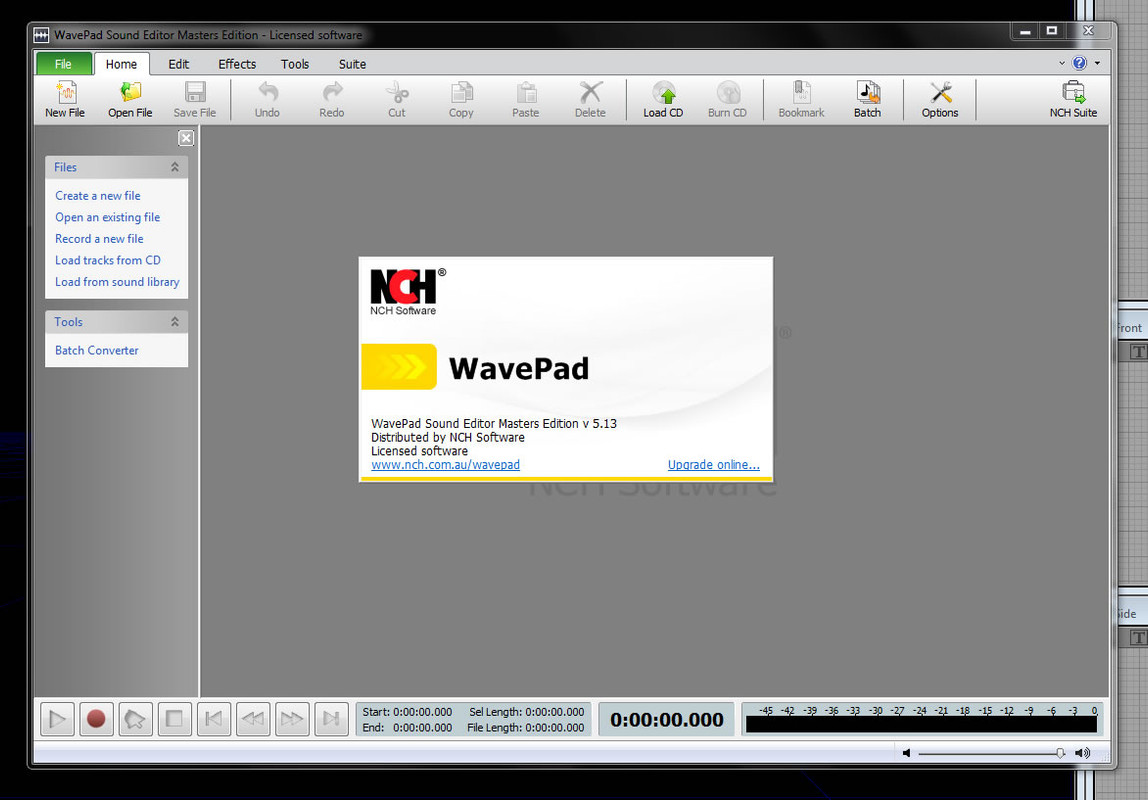Click the Stop square button
Screen dimensions: 1148x800
click(x=174, y=719)
